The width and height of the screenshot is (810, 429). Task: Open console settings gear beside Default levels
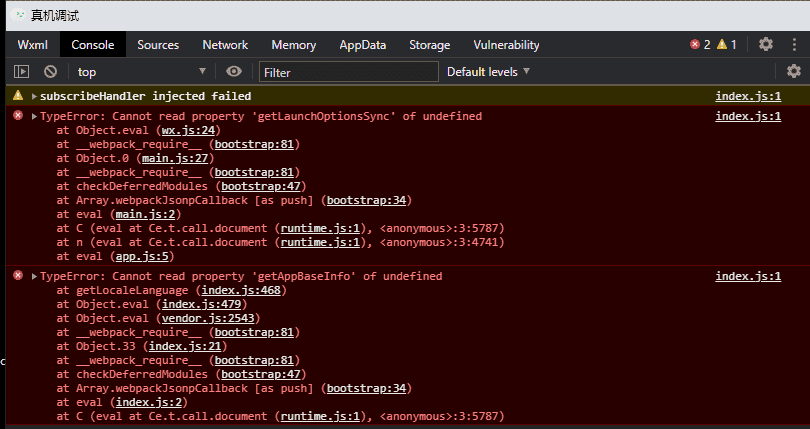(x=794, y=71)
